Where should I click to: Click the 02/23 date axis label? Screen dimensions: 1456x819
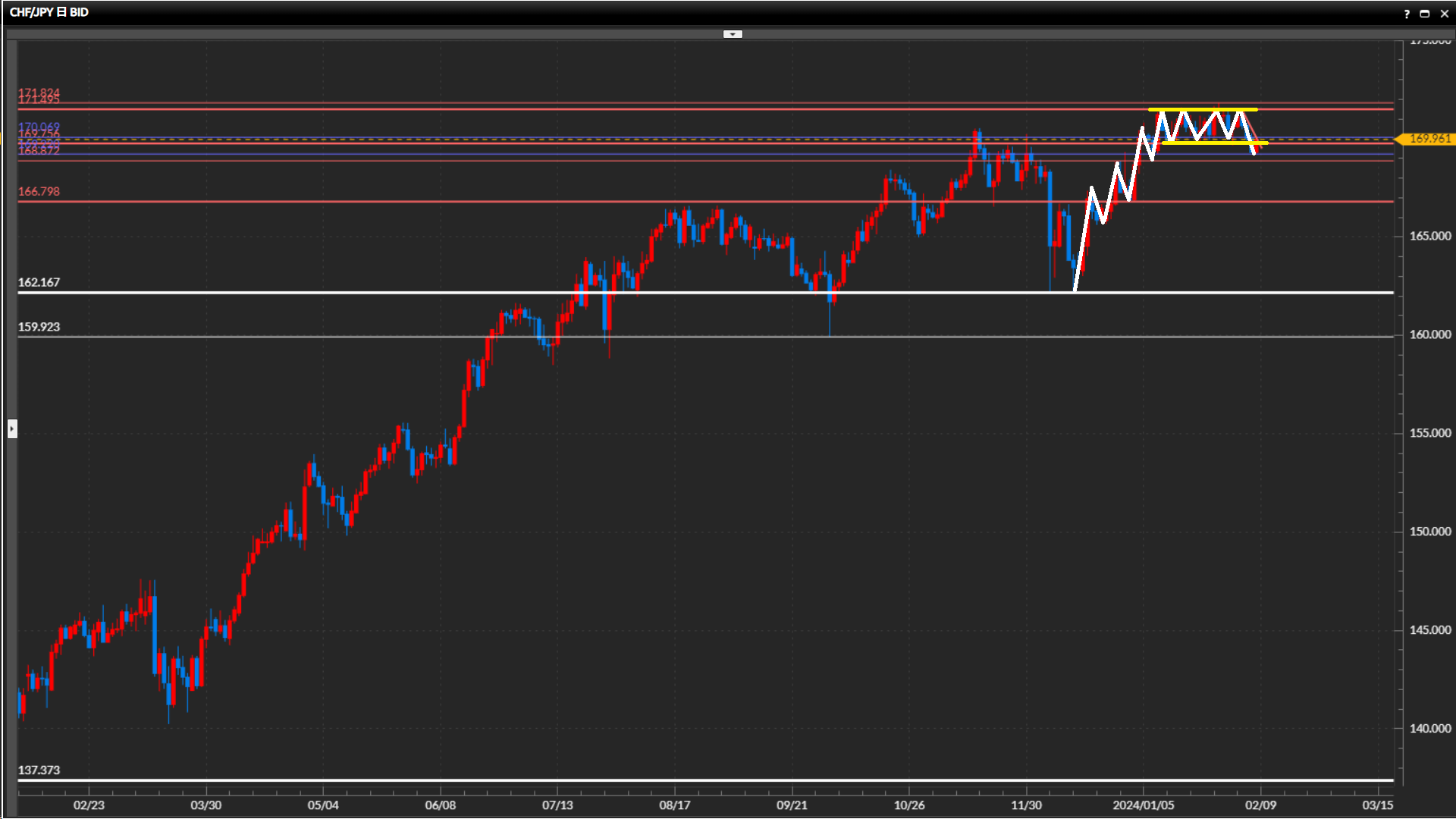click(89, 805)
